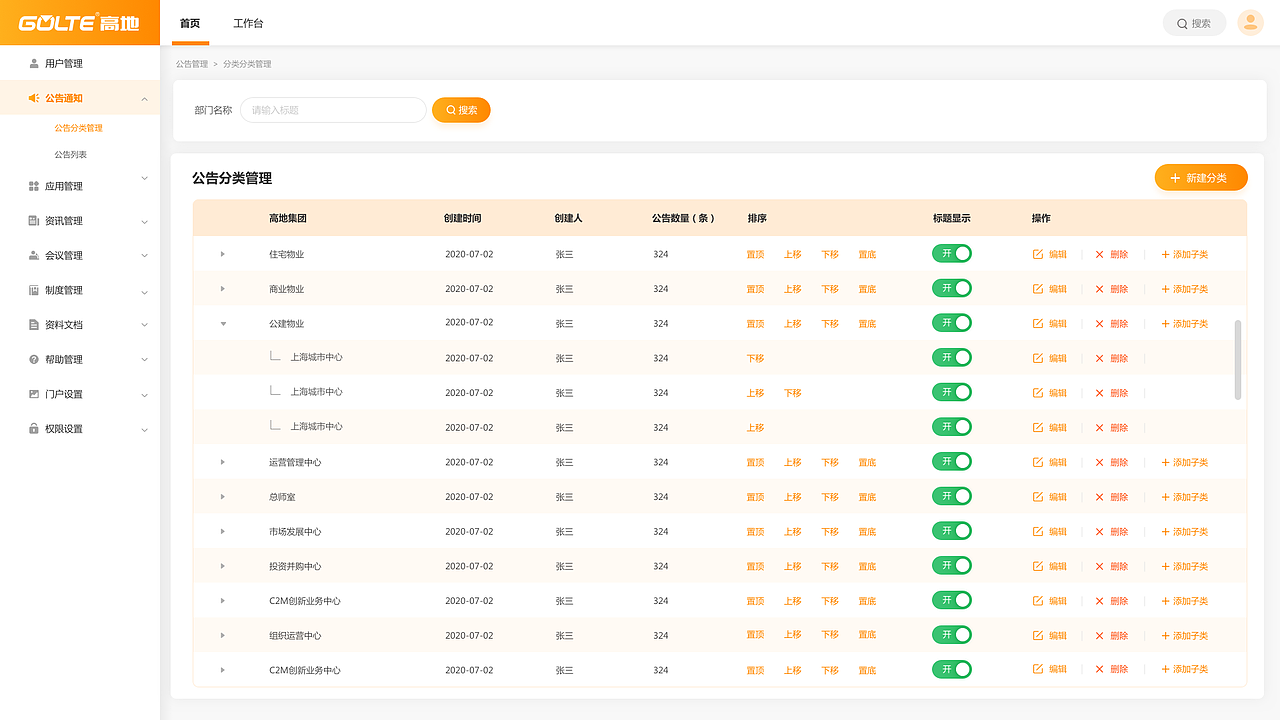1280x720 pixels.
Task: Click the edit pencil icon for 商业物业
Action: pyautogui.click(x=1038, y=289)
